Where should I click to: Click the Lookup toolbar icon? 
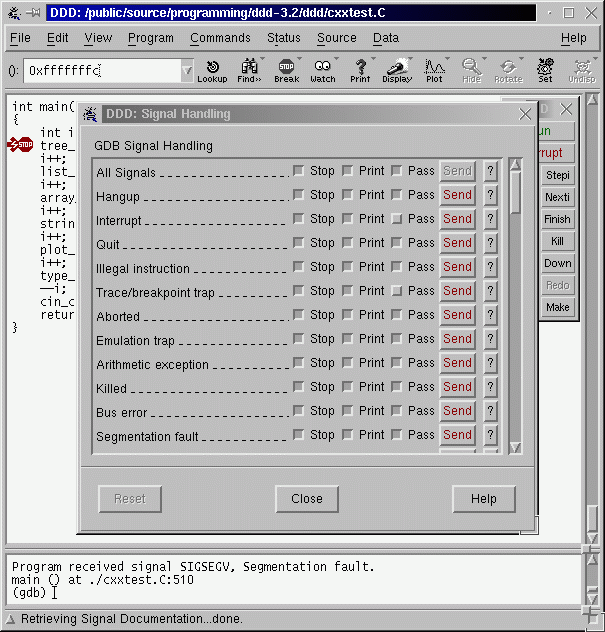pos(211,70)
